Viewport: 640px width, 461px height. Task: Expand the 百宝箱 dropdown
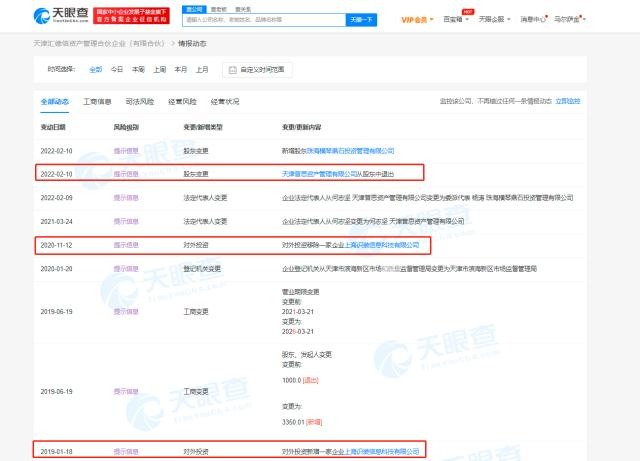[x=456, y=19]
